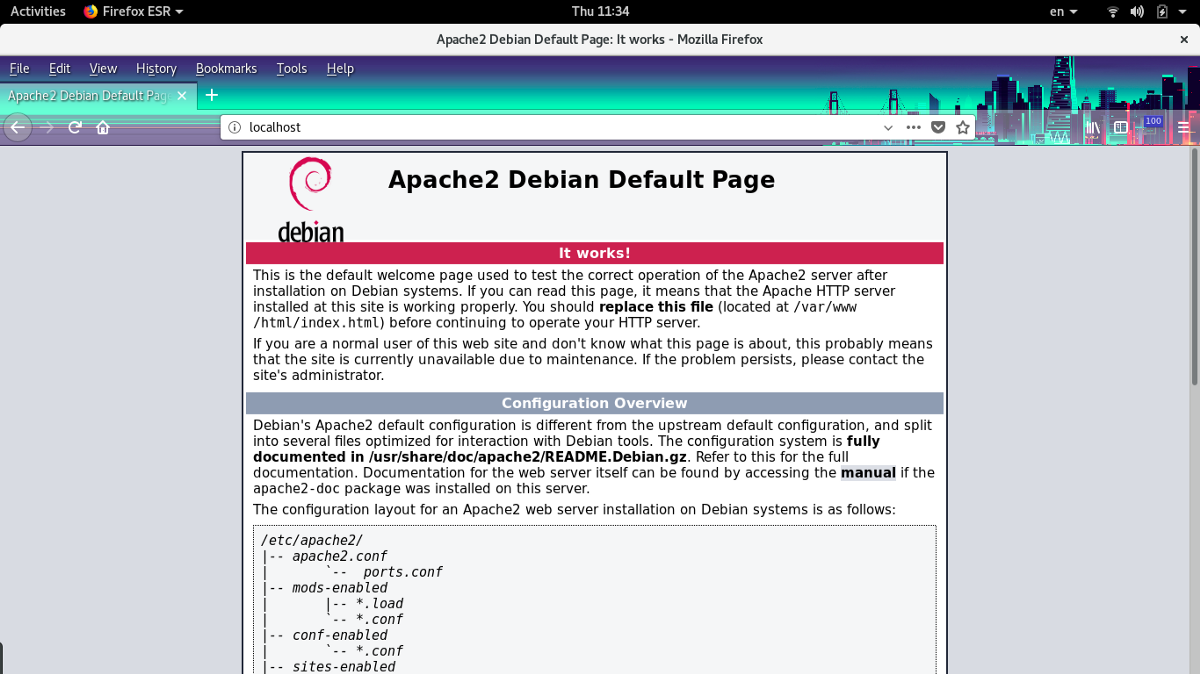
Task: Click the forward navigation arrow
Action: pyautogui.click(x=46, y=127)
